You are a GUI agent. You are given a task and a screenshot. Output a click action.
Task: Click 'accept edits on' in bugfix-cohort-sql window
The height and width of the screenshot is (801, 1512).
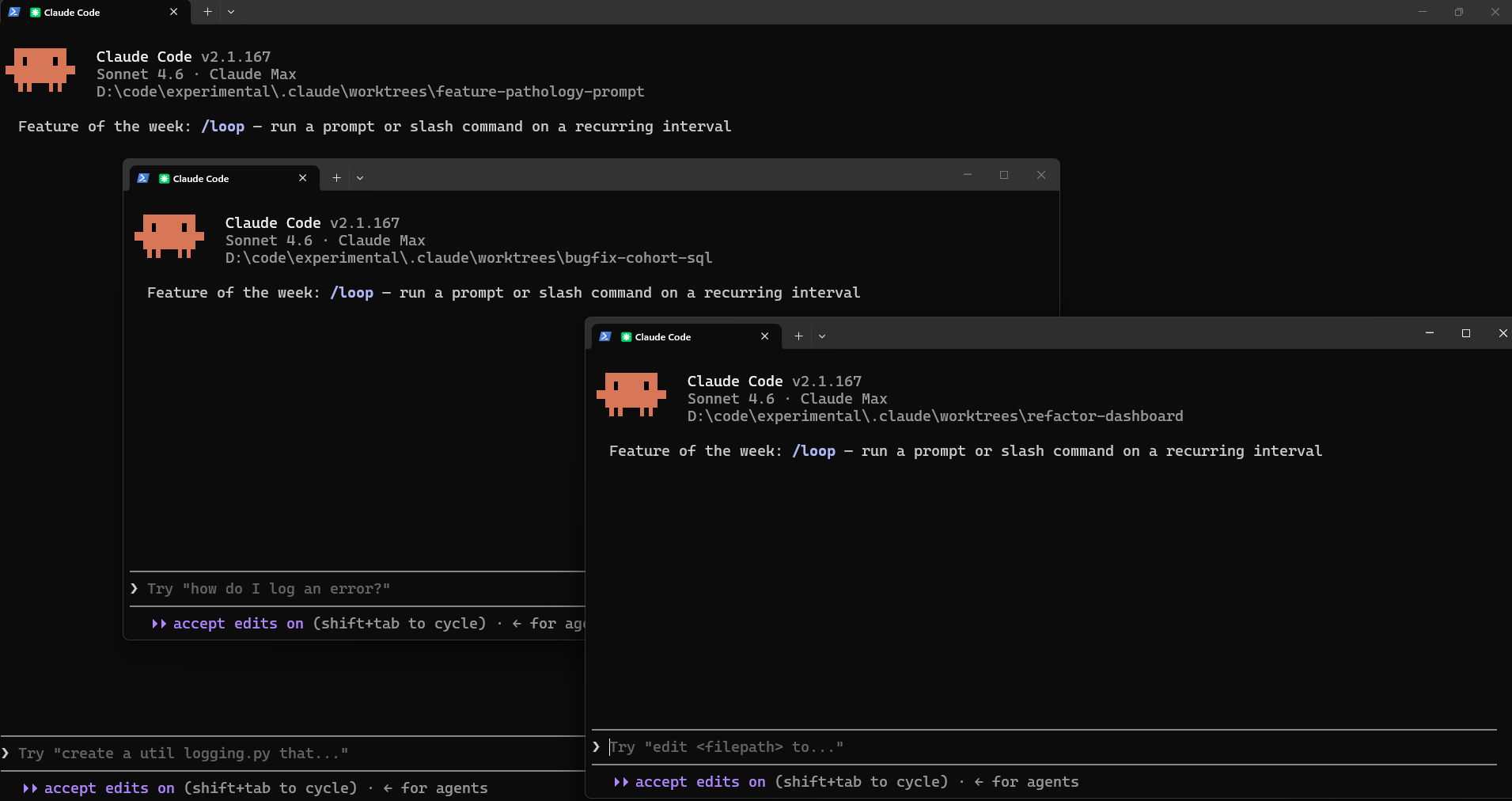(238, 624)
